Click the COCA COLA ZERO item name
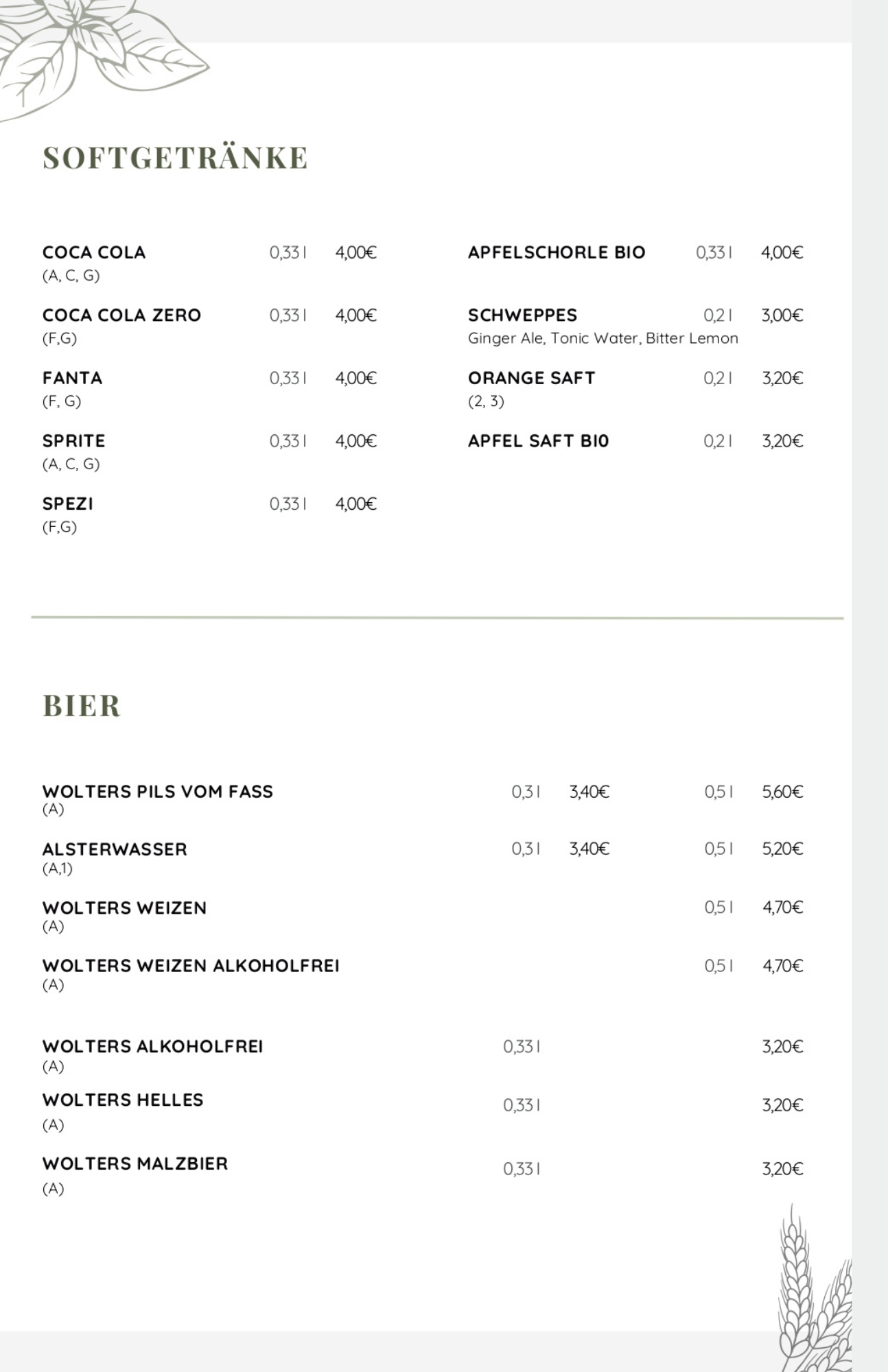 [121, 316]
